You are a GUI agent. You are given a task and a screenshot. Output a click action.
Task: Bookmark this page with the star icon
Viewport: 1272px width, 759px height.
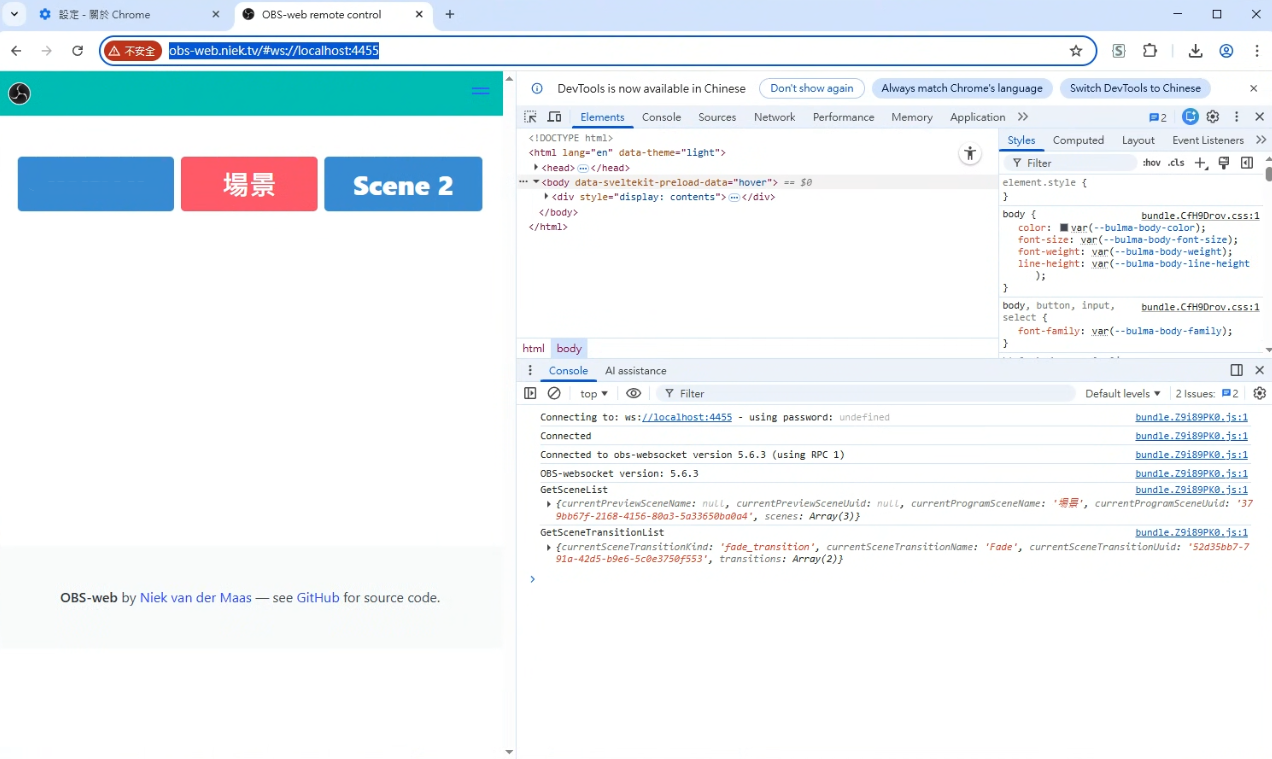coord(1076,51)
